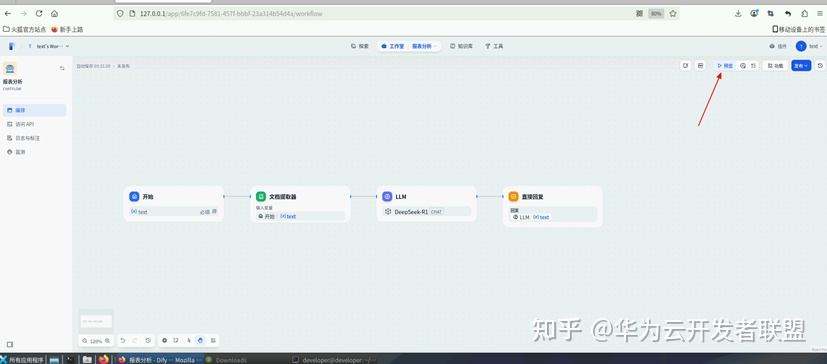Image resolution: width=827 pixels, height=364 pixels.
Task: Open the knowledge base tab
Action: (461, 46)
